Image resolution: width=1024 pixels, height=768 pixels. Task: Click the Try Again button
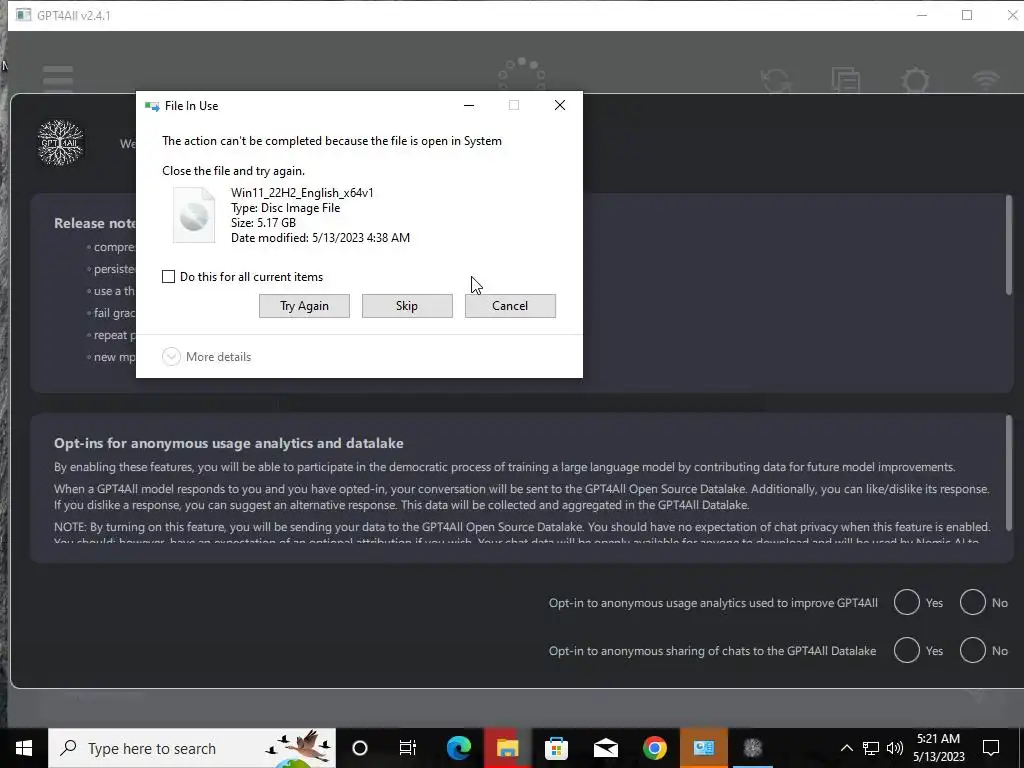304,306
